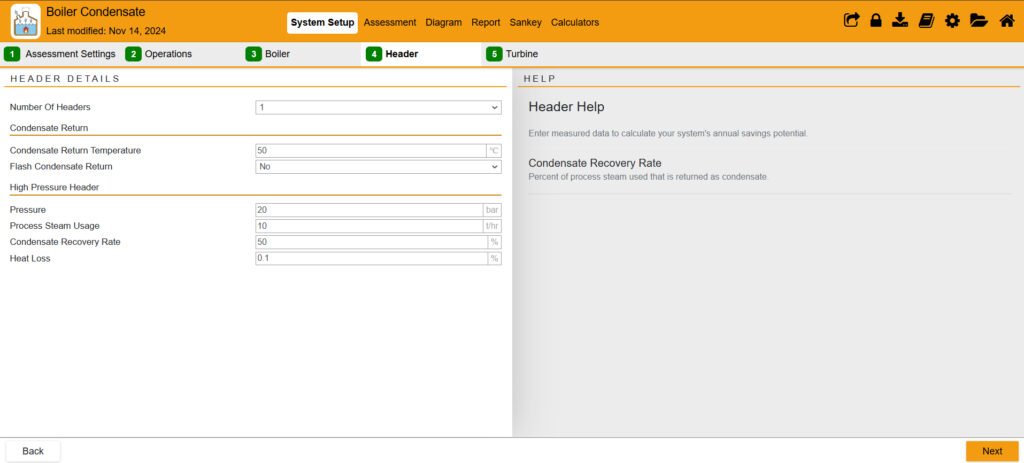
Task: Click the Number Of Headers label
Action: pos(50,107)
